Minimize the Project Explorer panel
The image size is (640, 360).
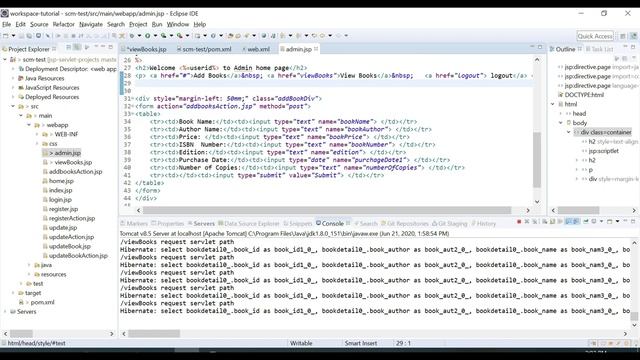point(103,47)
